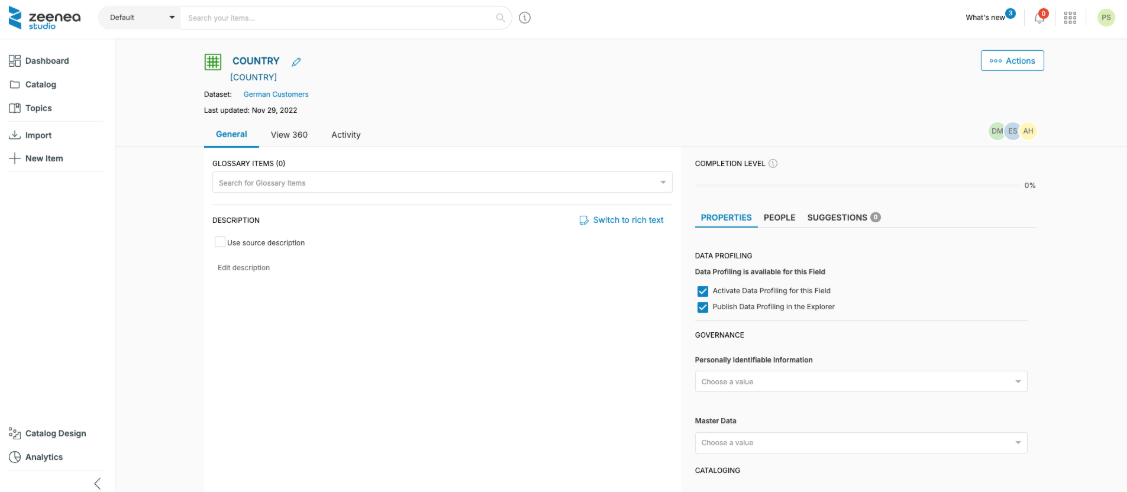
Task: Click the Search for Glossary Items field
Action: pos(435,183)
